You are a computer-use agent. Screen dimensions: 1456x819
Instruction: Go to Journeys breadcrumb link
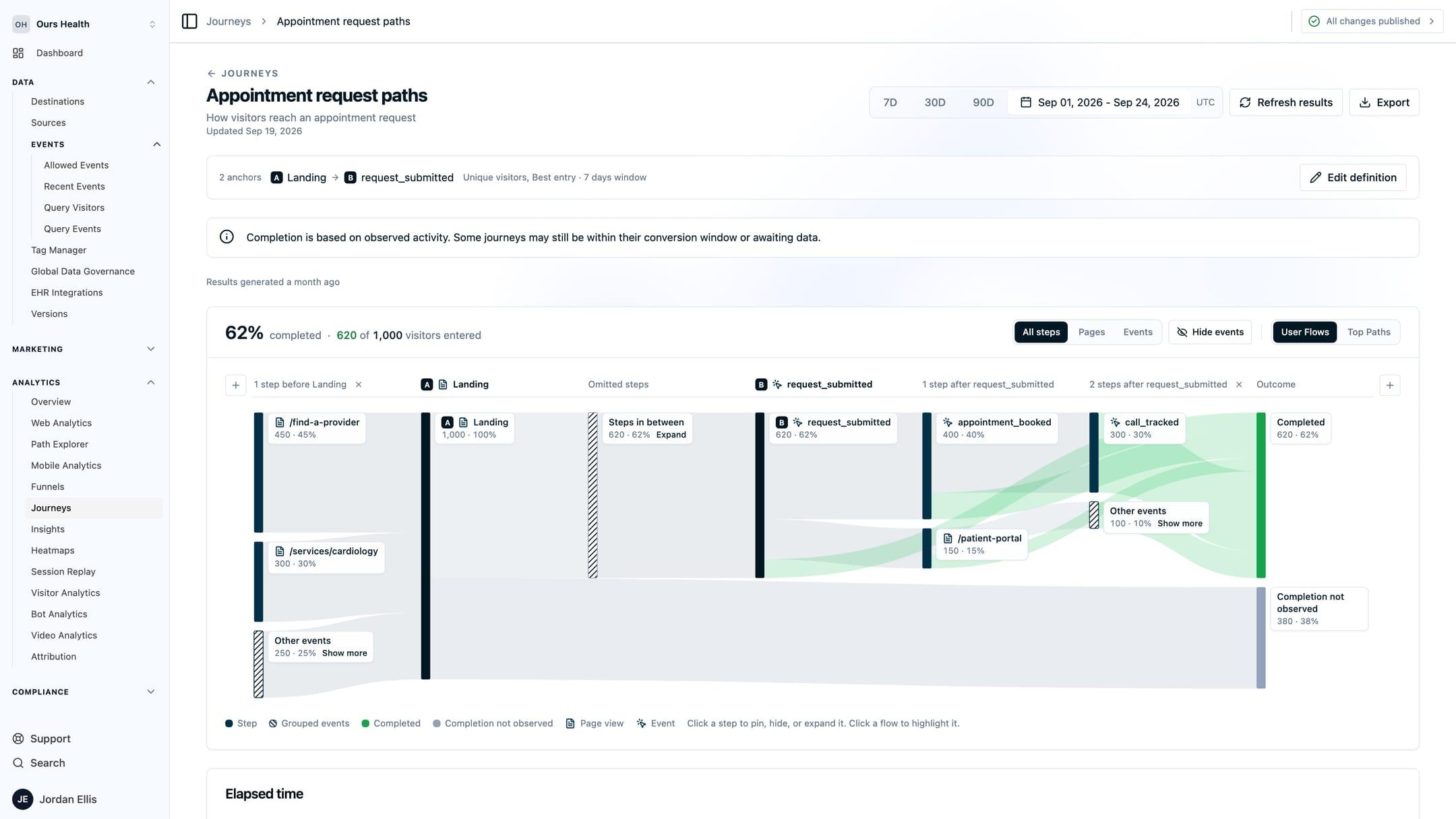pyautogui.click(x=229, y=22)
